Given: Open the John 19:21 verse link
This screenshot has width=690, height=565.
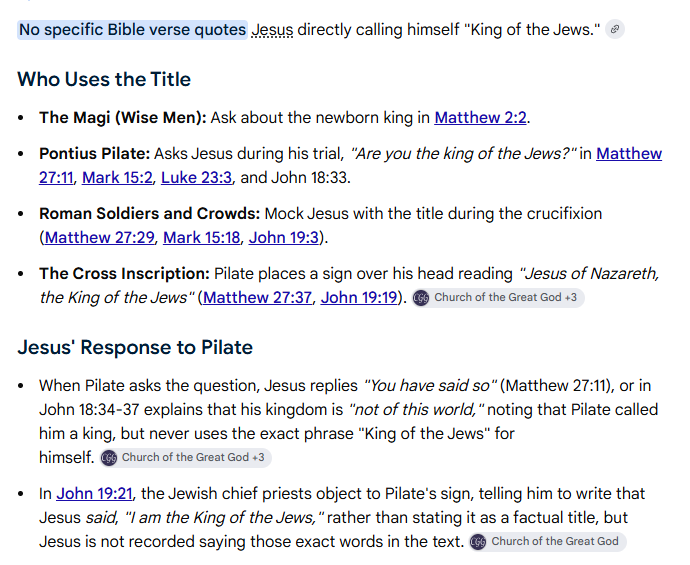Looking at the screenshot, I should (94, 493).
